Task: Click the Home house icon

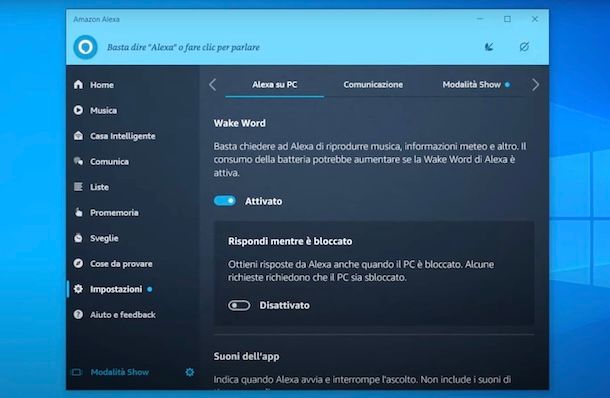Action: pyautogui.click(x=78, y=84)
